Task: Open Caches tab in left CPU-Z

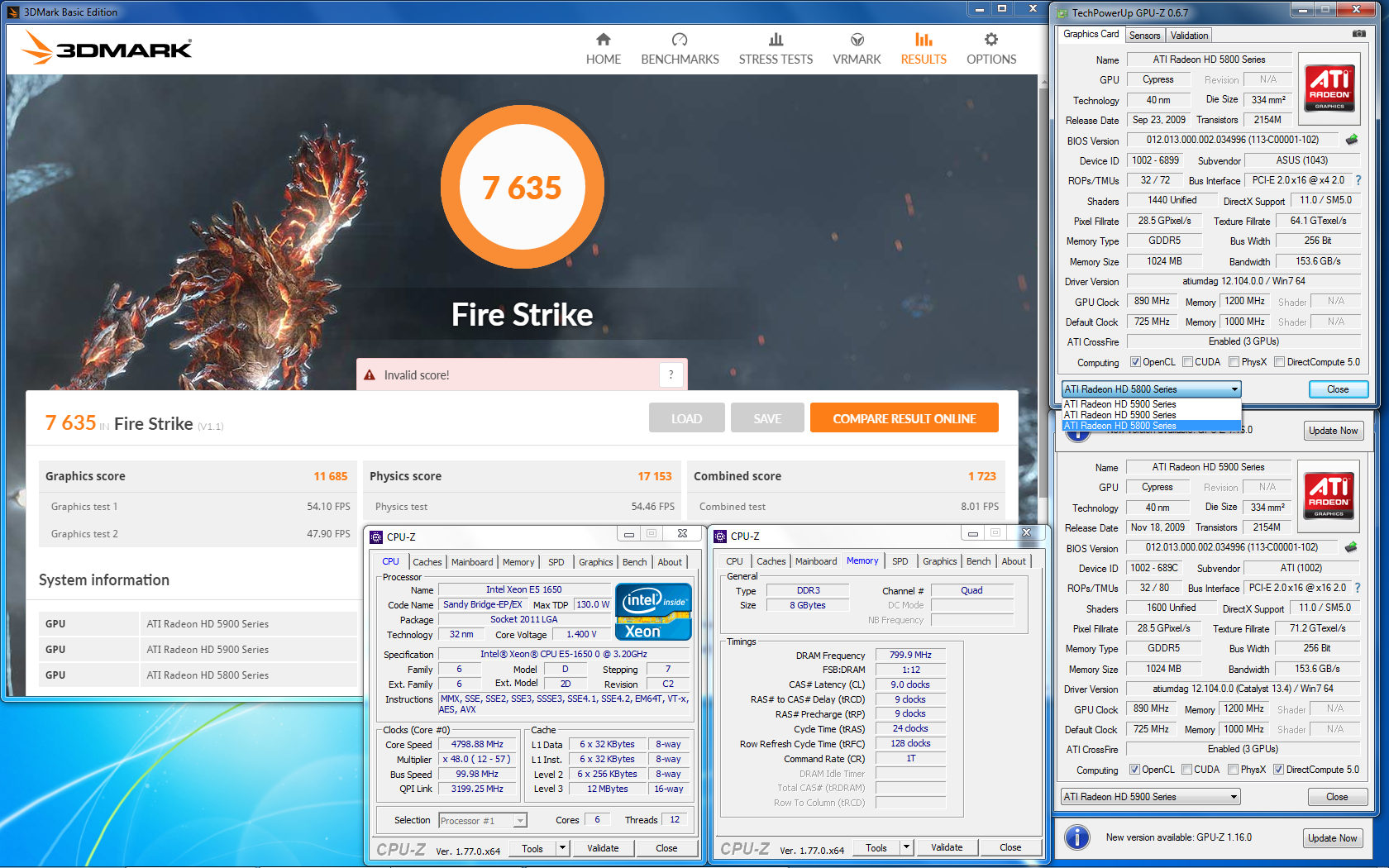Action: coord(427,562)
